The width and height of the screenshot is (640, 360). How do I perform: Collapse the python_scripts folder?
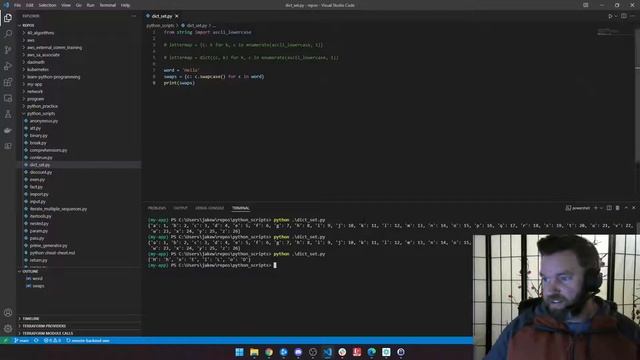41,113
